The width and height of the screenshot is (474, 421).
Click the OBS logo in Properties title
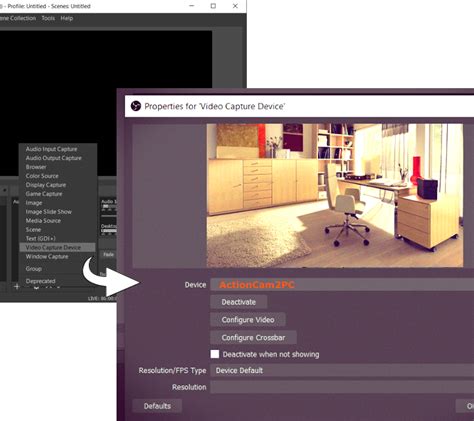click(136, 106)
